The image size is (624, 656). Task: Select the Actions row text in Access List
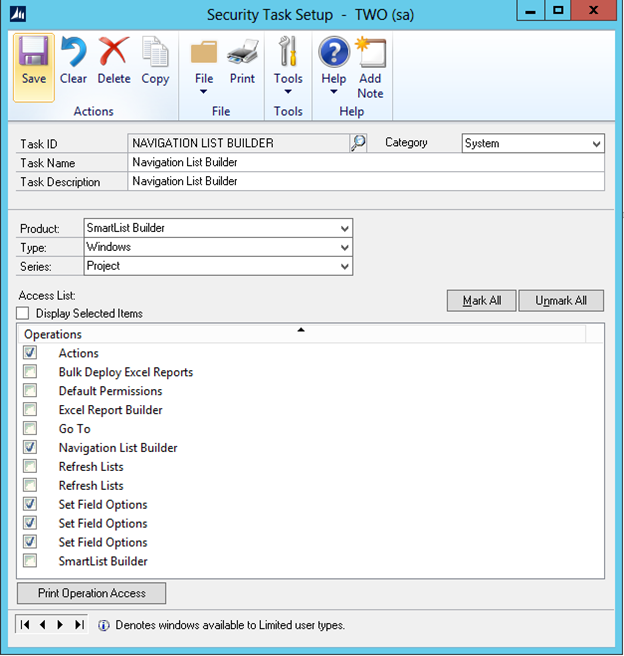click(x=79, y=353)
